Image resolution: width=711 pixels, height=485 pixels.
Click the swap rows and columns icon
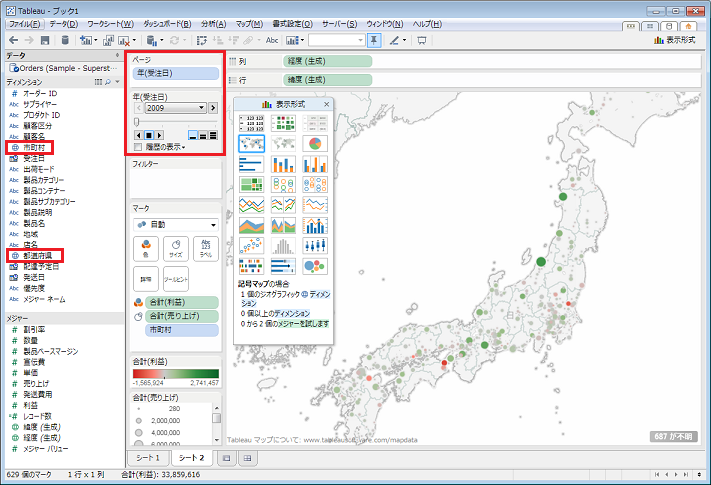201,40
